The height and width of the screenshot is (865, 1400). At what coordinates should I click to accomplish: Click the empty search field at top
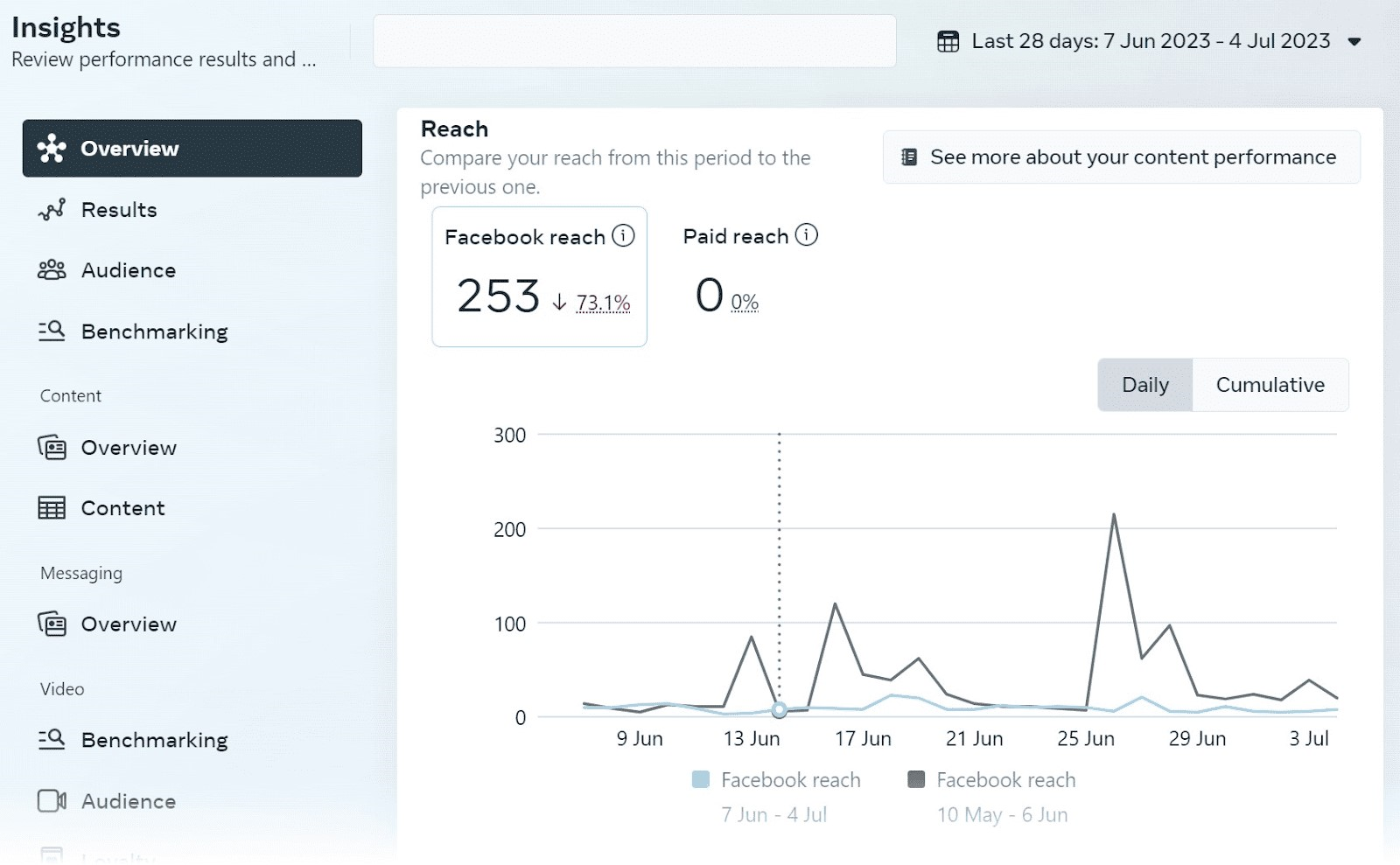click(633, 40)
